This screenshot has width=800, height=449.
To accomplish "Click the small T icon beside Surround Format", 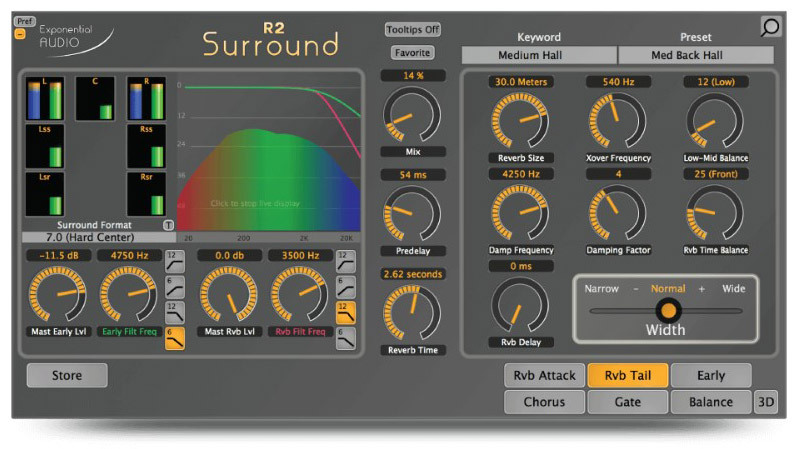I will coord(168,225).
